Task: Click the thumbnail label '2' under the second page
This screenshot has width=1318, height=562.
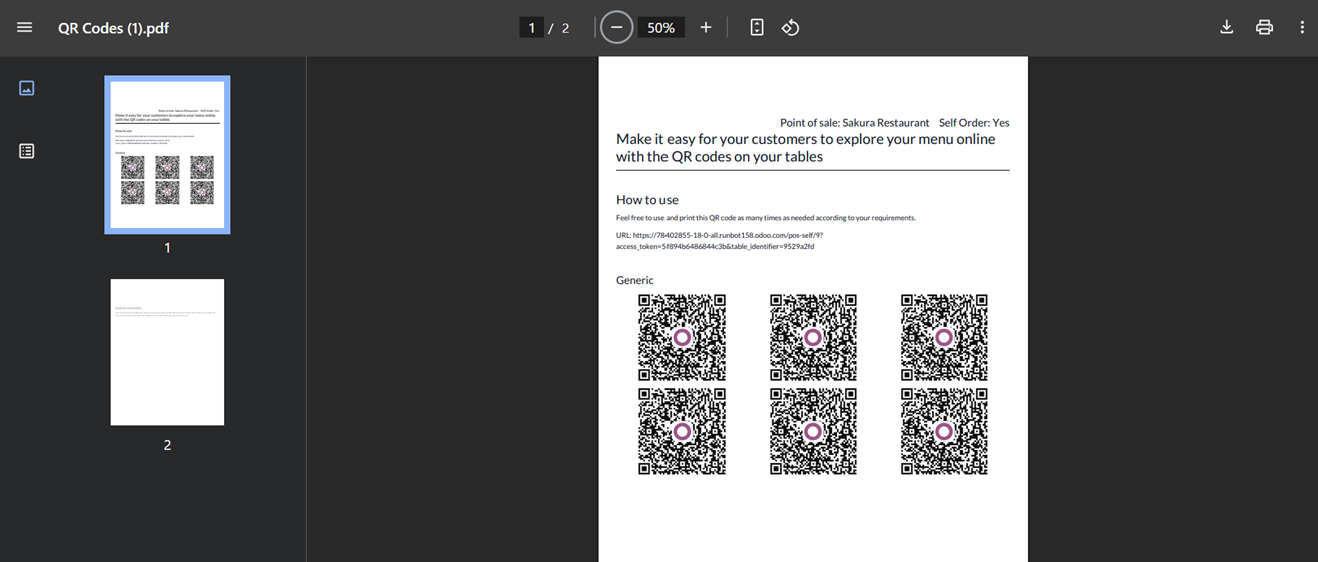Action: click(167, 445)
